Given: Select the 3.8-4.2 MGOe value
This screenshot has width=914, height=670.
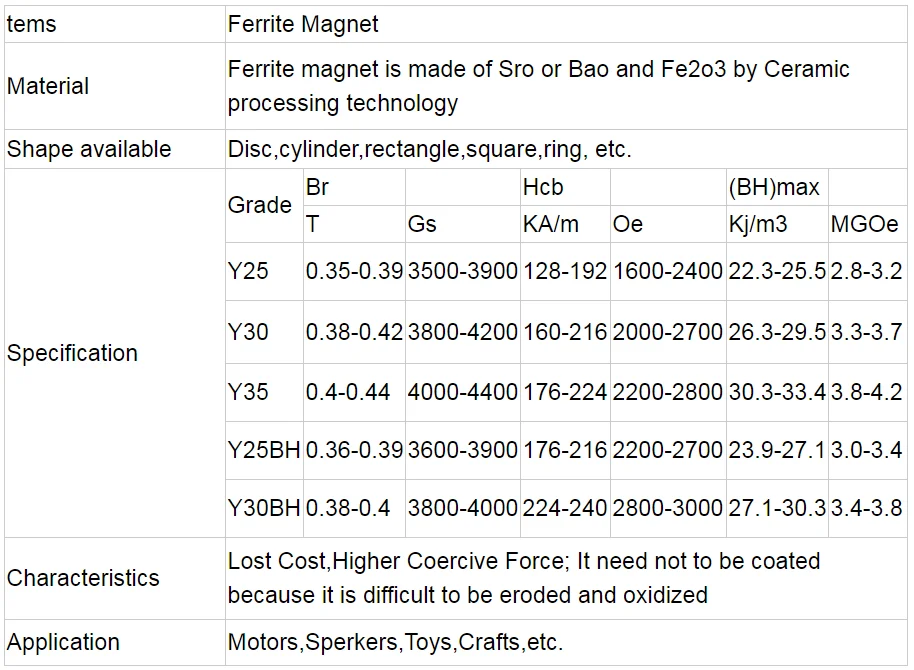Looking at the screenshot, I should 866,391.
